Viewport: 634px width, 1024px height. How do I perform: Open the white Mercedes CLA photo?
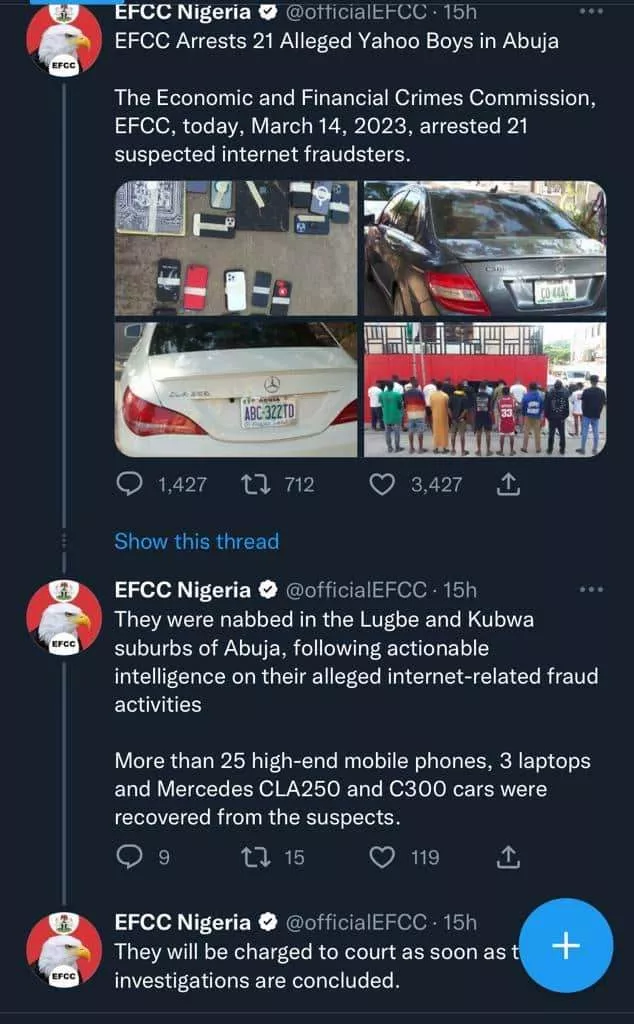coord(236,389)
